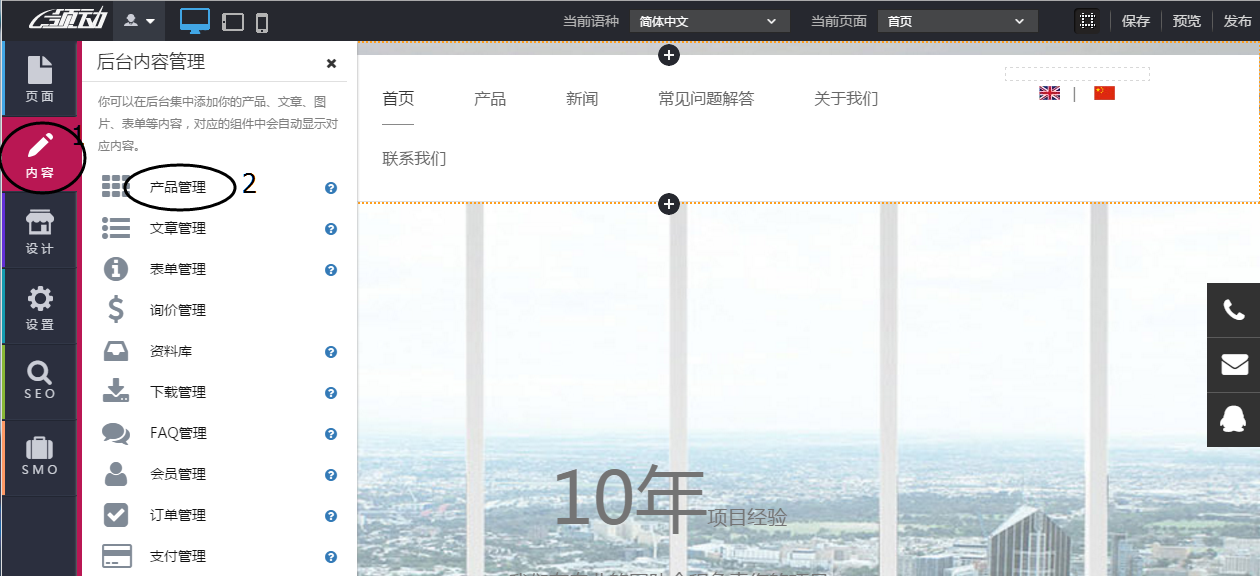Open 产品管理 via its grid icon
Image resolution: width=1260 pixels, height=576 pixels.
click(116, 187)
